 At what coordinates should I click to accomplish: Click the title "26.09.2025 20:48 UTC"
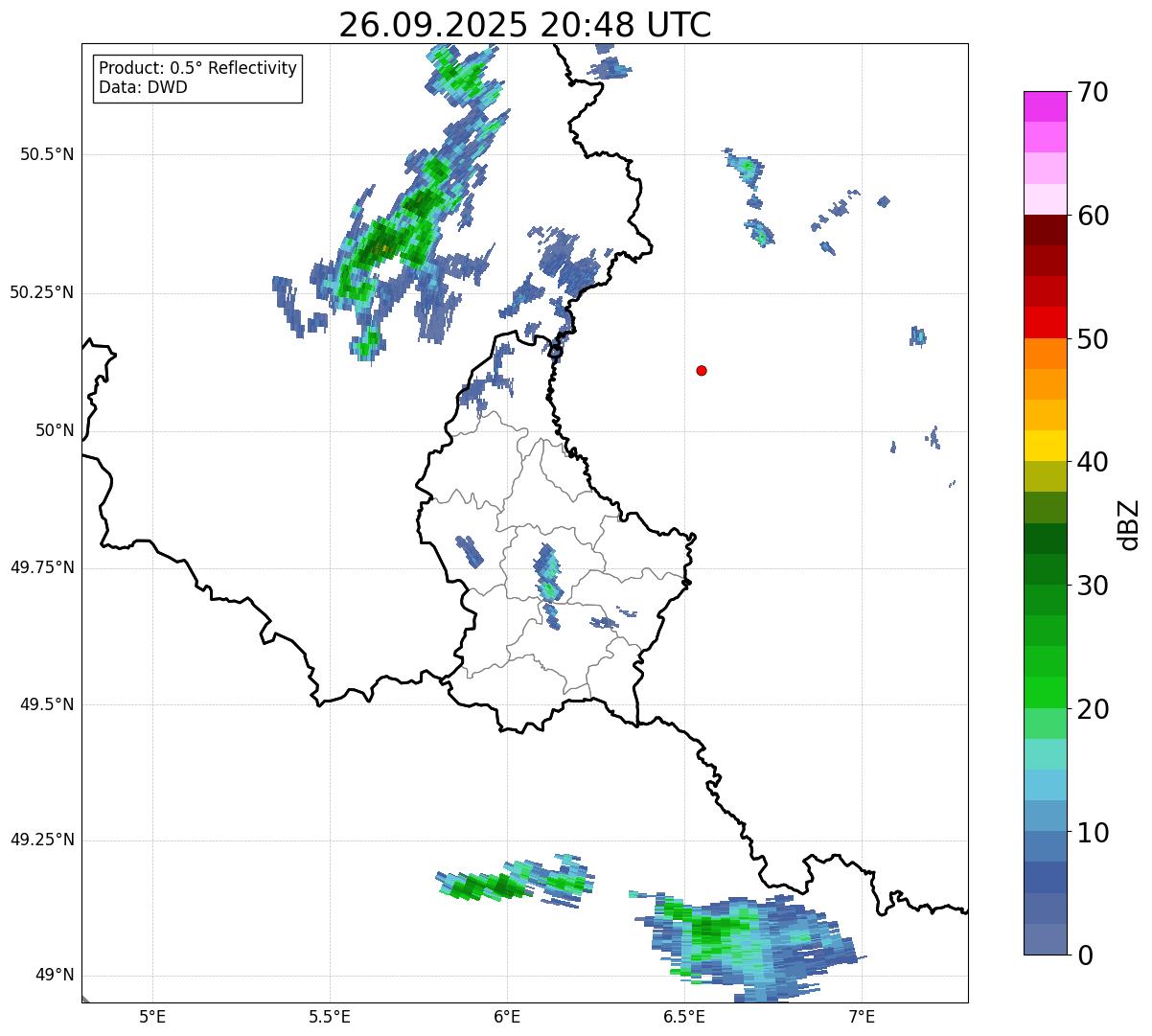[x=525, y=25]
